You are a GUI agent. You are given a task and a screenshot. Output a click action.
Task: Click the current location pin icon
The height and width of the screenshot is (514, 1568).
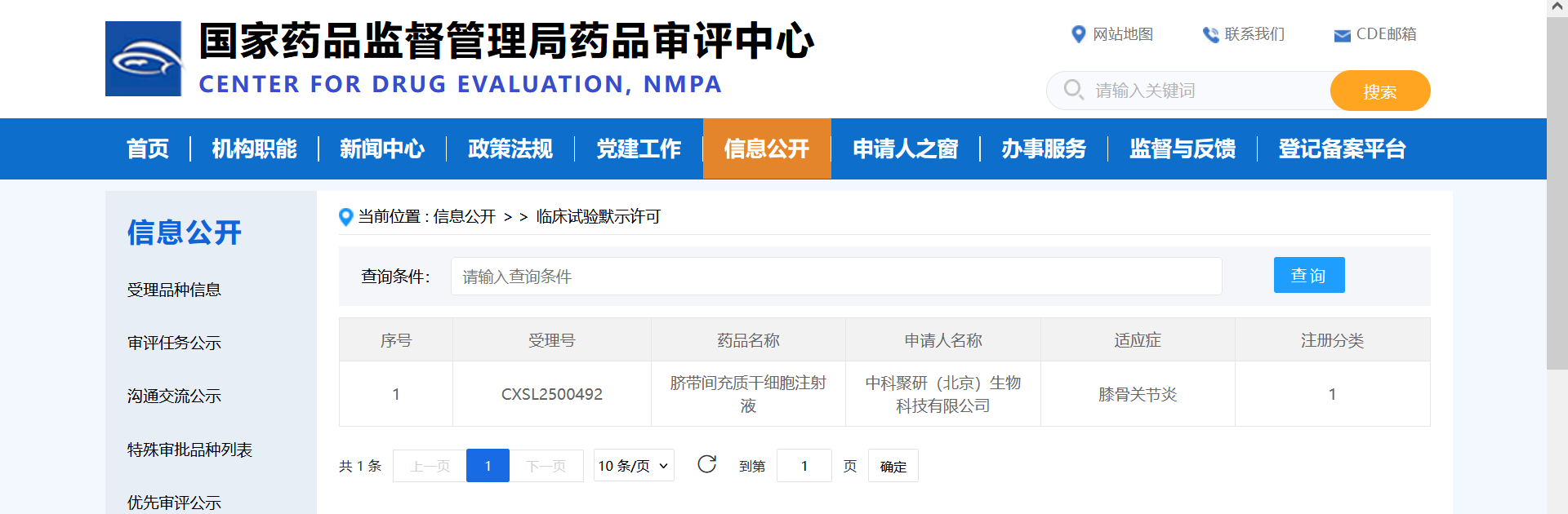point(345,217)
